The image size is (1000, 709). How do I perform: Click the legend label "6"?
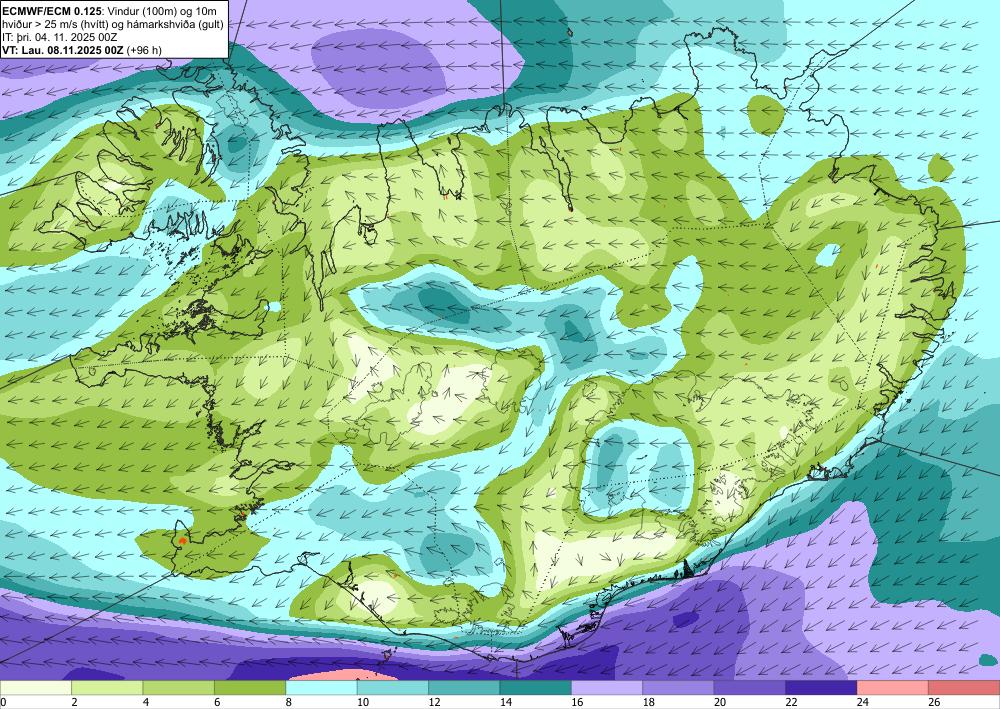[217, 702]
